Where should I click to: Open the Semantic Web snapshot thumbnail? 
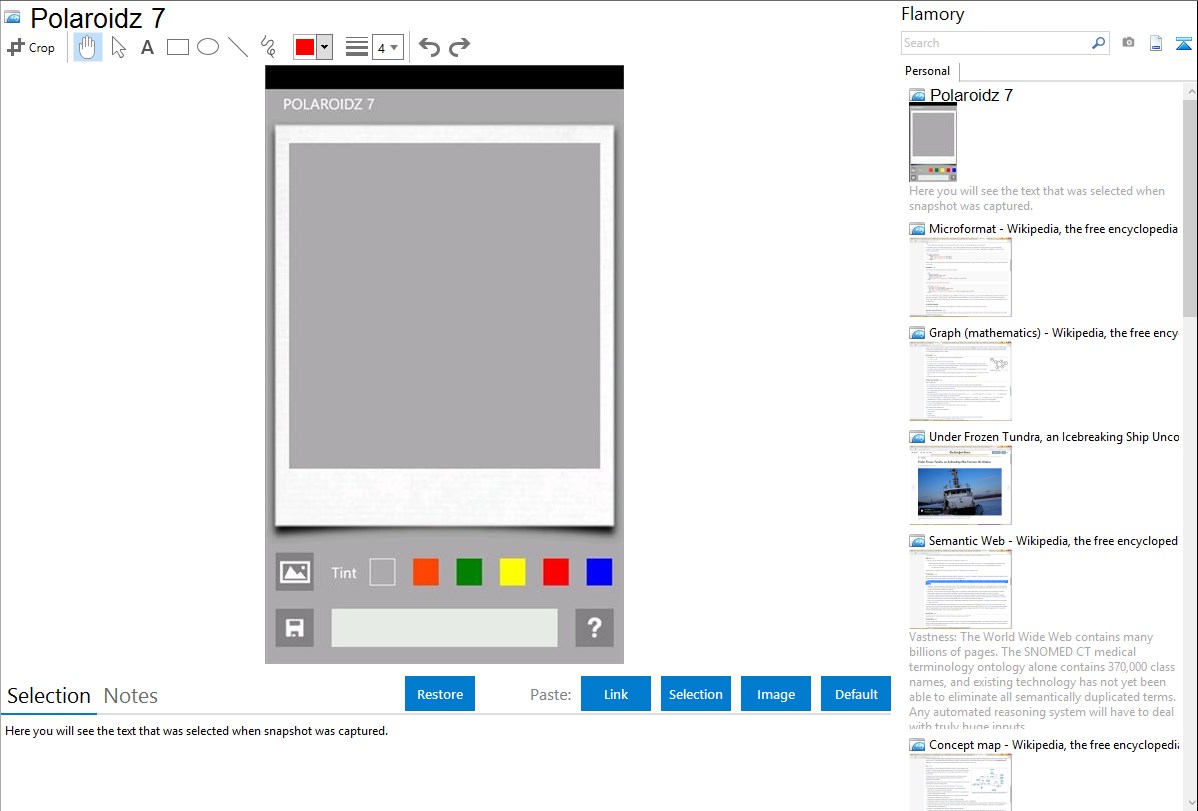tap(960, 588)
